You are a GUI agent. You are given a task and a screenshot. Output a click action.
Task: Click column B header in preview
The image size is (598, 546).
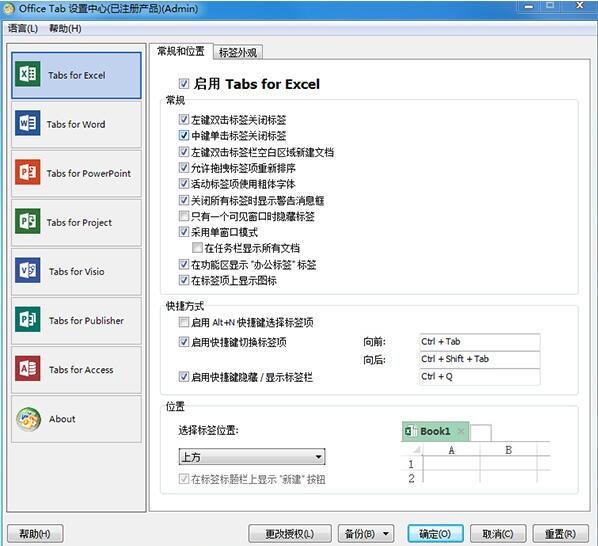(508, 450)
